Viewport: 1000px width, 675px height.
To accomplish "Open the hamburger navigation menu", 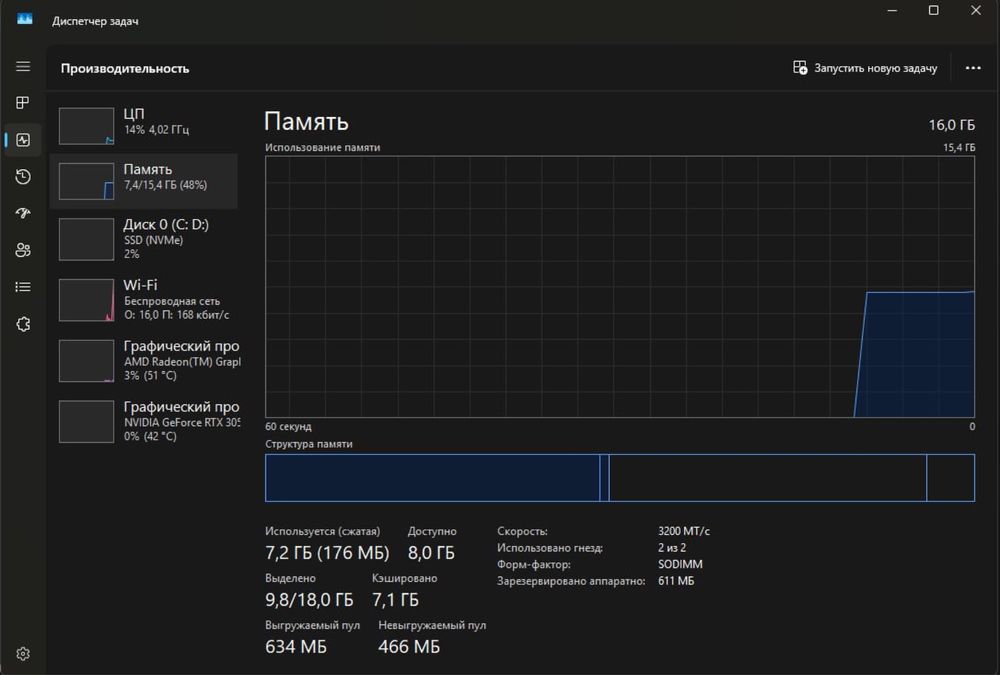I will [x=23, y=66].
